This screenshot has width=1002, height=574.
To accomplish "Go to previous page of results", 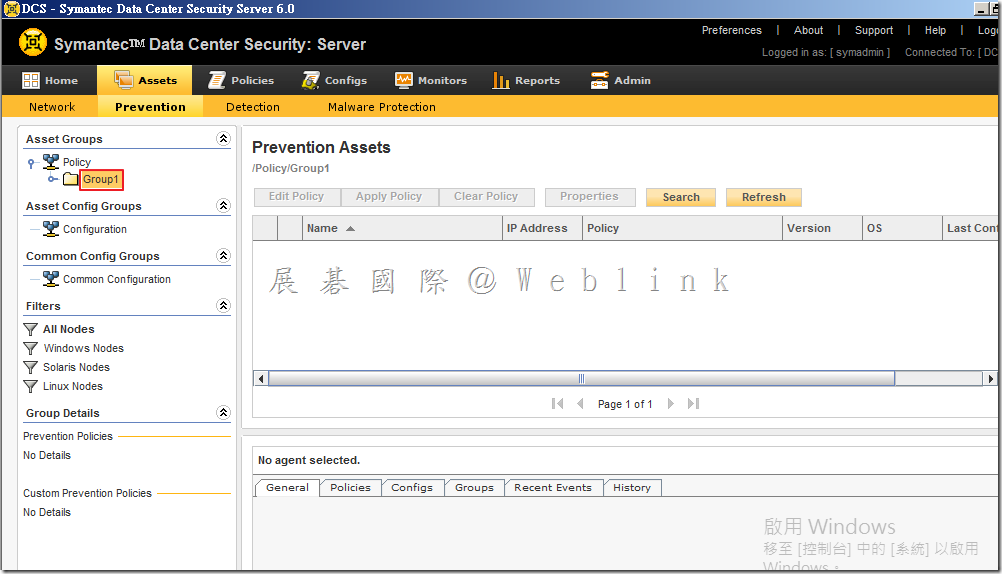I will tap(580, 403).
